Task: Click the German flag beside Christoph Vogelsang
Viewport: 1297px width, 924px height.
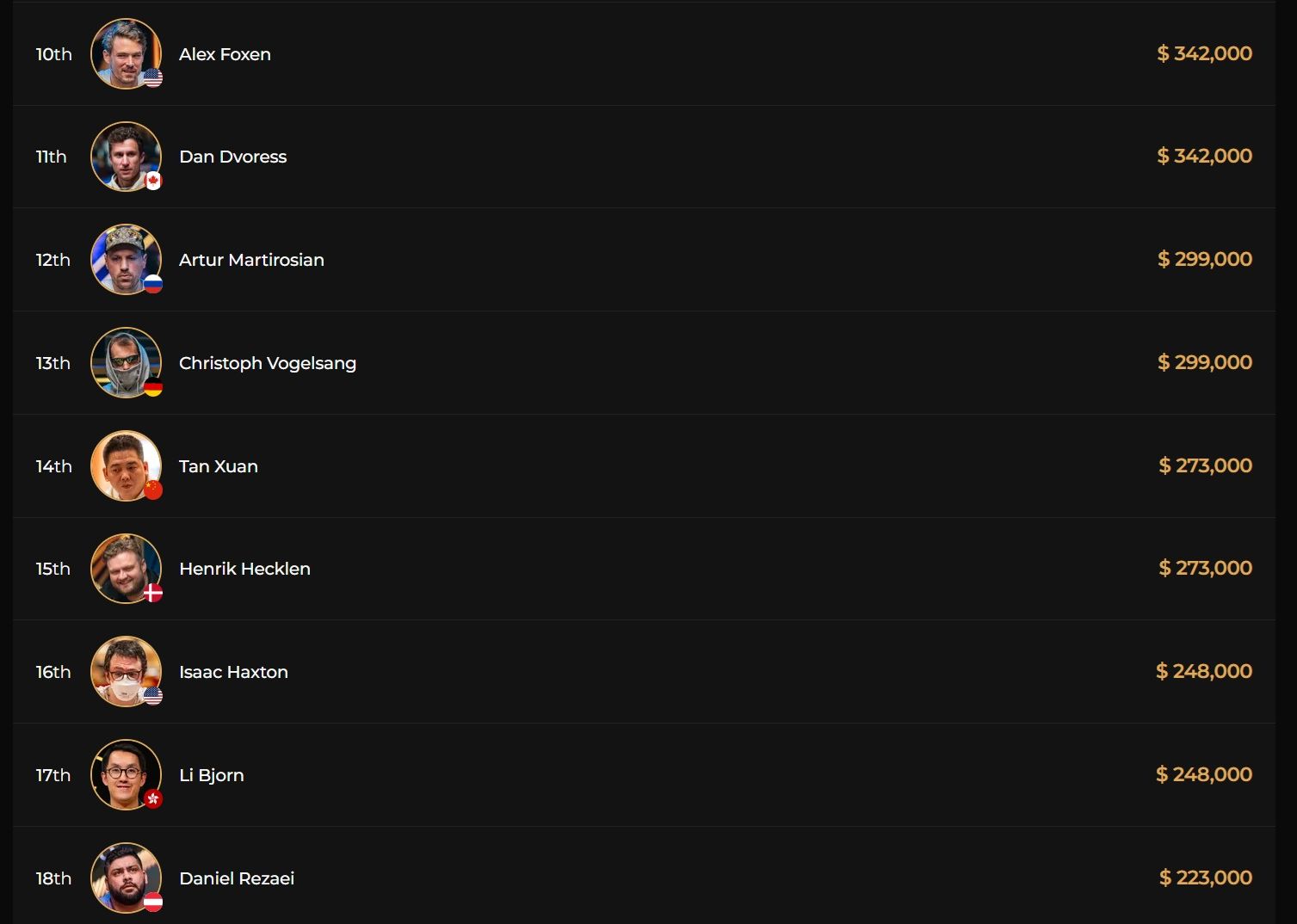Action: click(153, 387)
